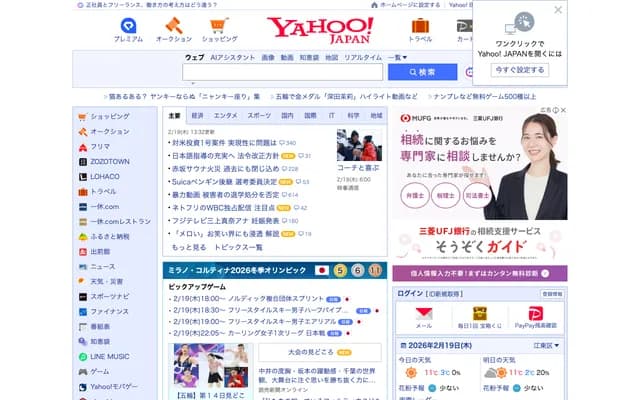Expand the 一覧 dropdown above search box
This screenshot has width=640, height=400.
click(397, 58)
